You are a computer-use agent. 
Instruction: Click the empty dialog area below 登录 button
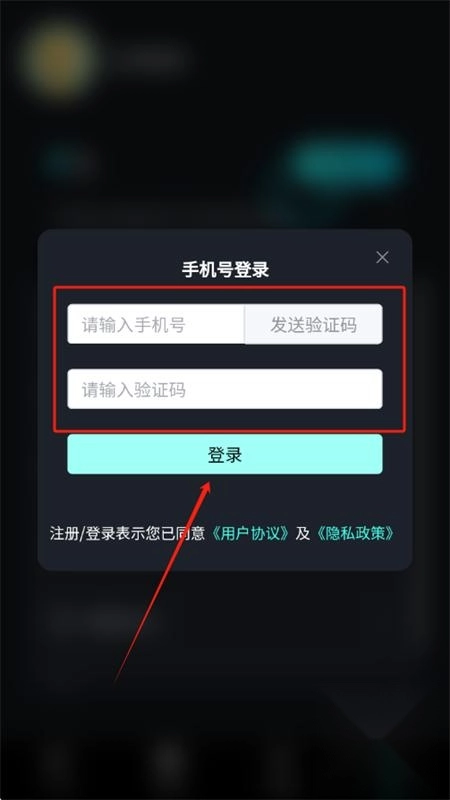coord(225,497)
